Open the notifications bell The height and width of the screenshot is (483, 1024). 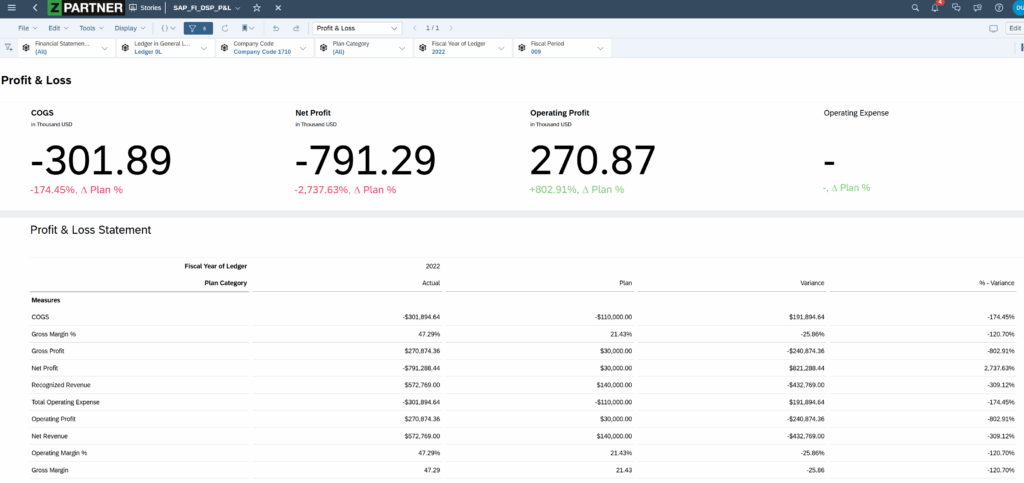click(x=935, y=8)
